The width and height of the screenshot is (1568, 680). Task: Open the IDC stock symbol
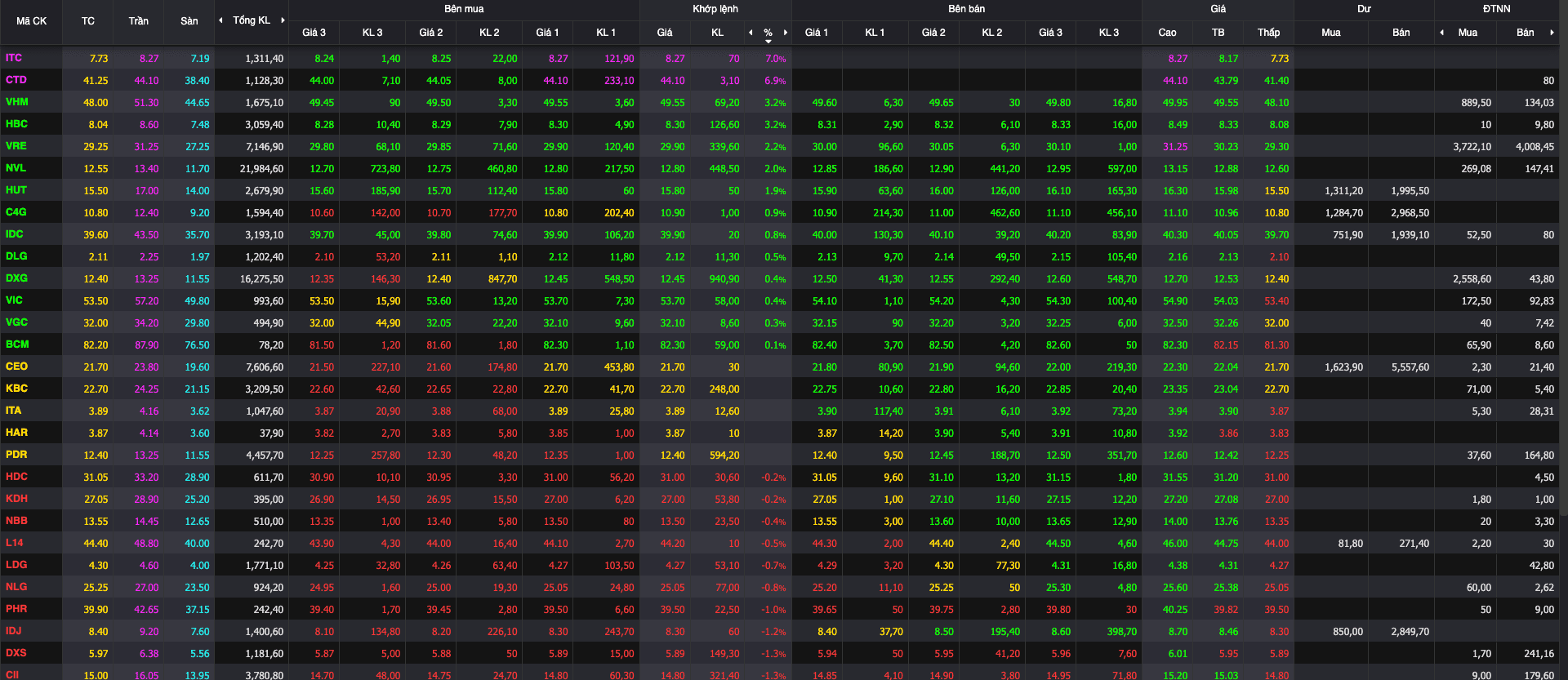(x=14, y=234)
